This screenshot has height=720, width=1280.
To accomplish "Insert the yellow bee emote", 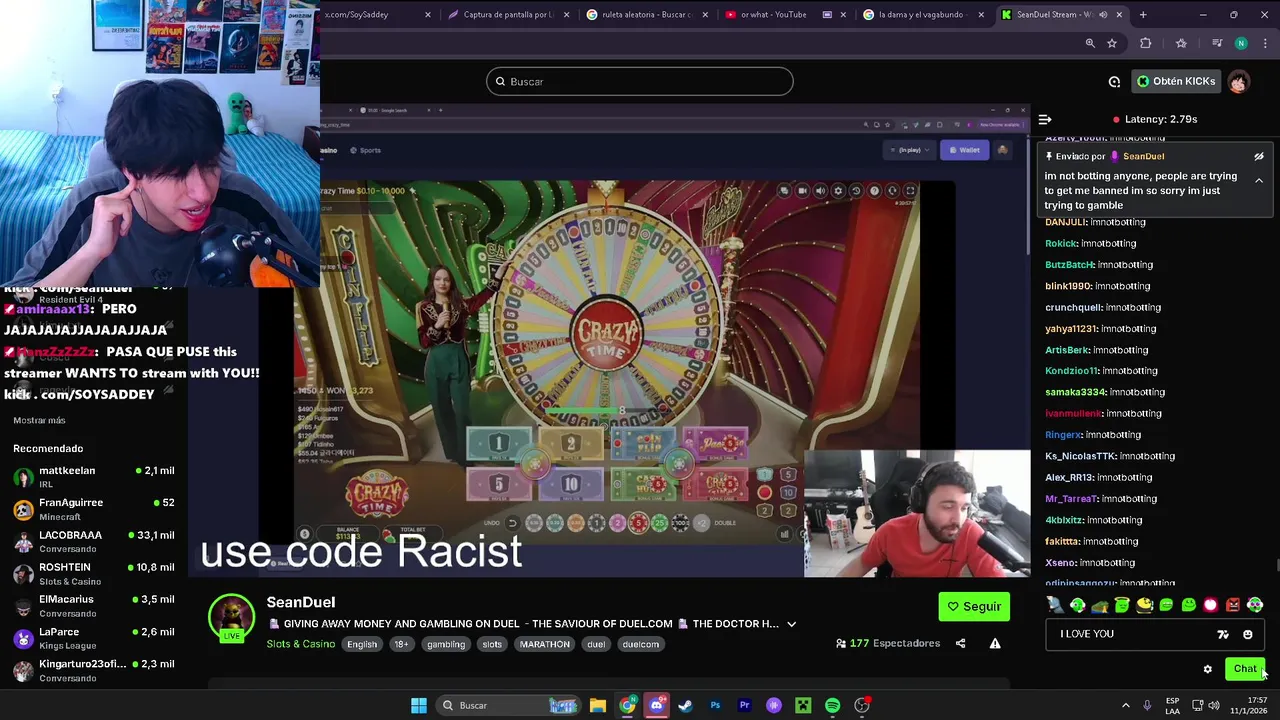I will point(1144,605).
